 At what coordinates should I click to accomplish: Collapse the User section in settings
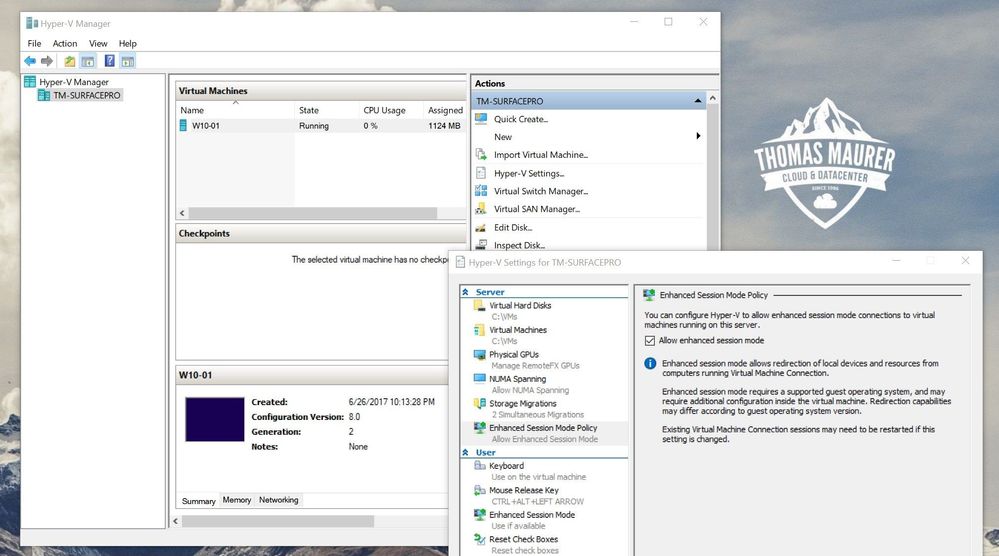[x=466, y=452]
